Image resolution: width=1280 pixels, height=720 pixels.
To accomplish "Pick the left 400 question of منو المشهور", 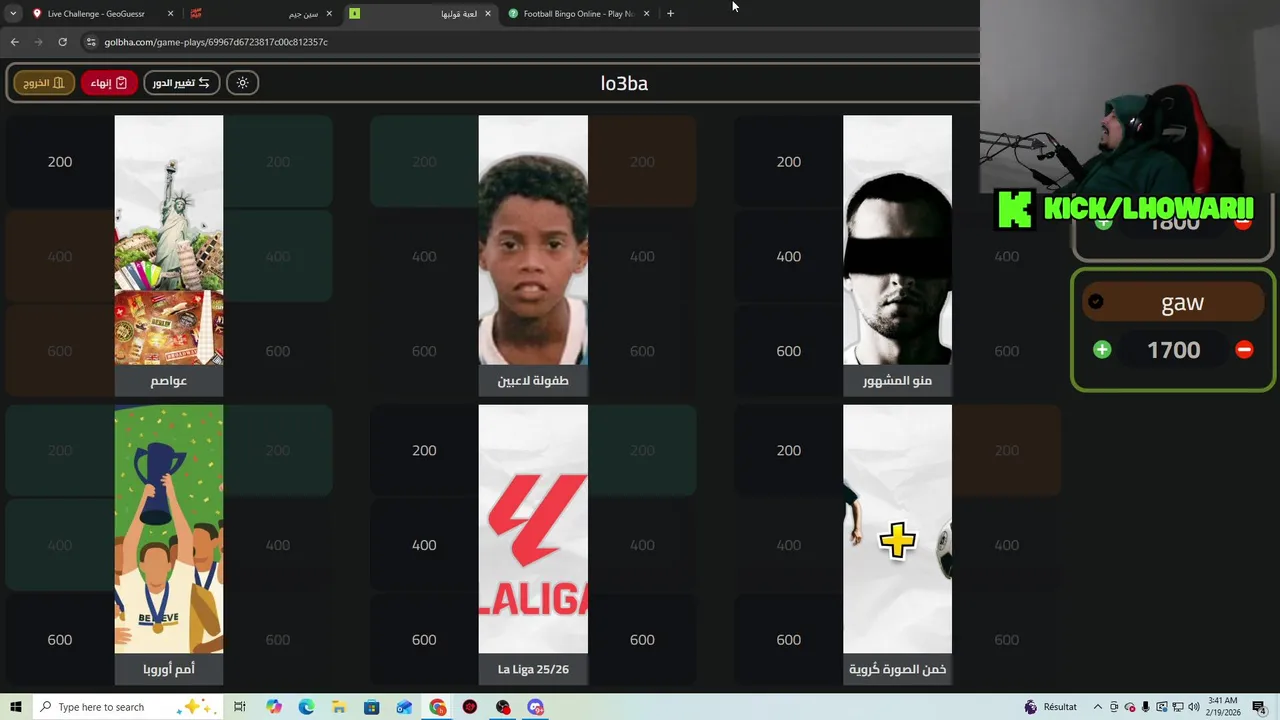I will pos(789,257).
